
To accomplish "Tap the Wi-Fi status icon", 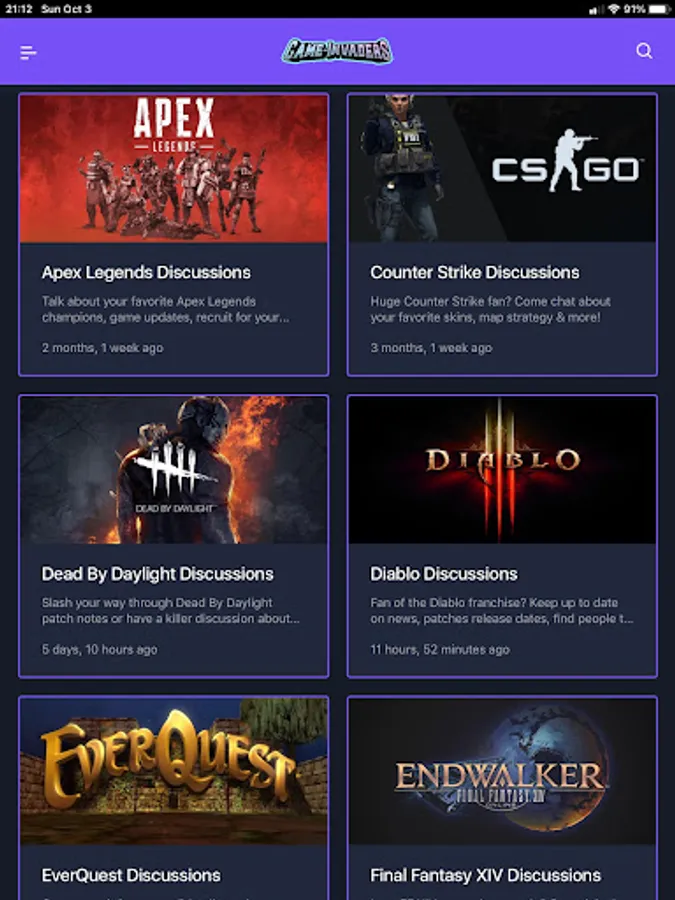I will (614, 9).
